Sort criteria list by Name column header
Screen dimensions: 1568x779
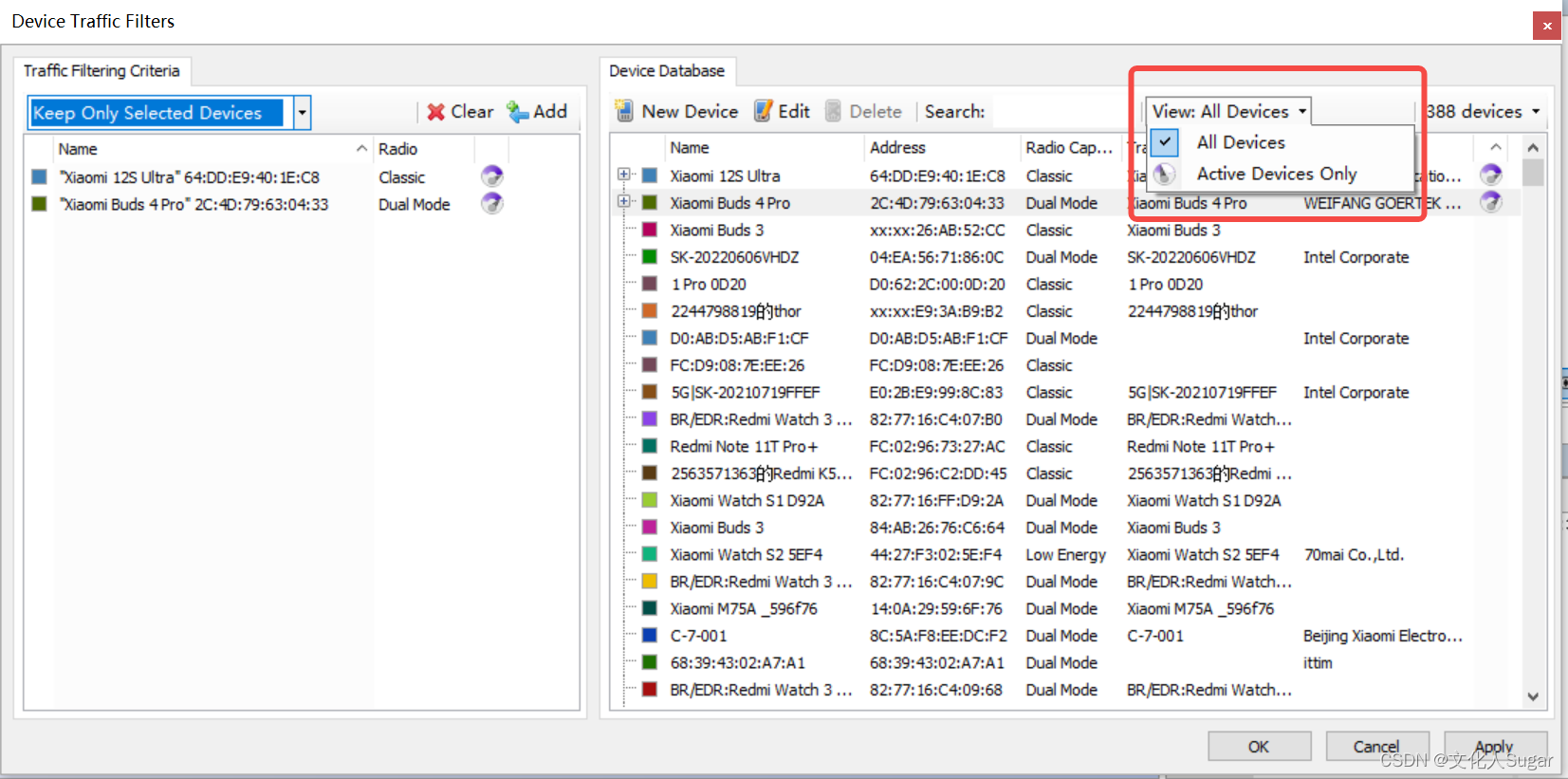213,149
